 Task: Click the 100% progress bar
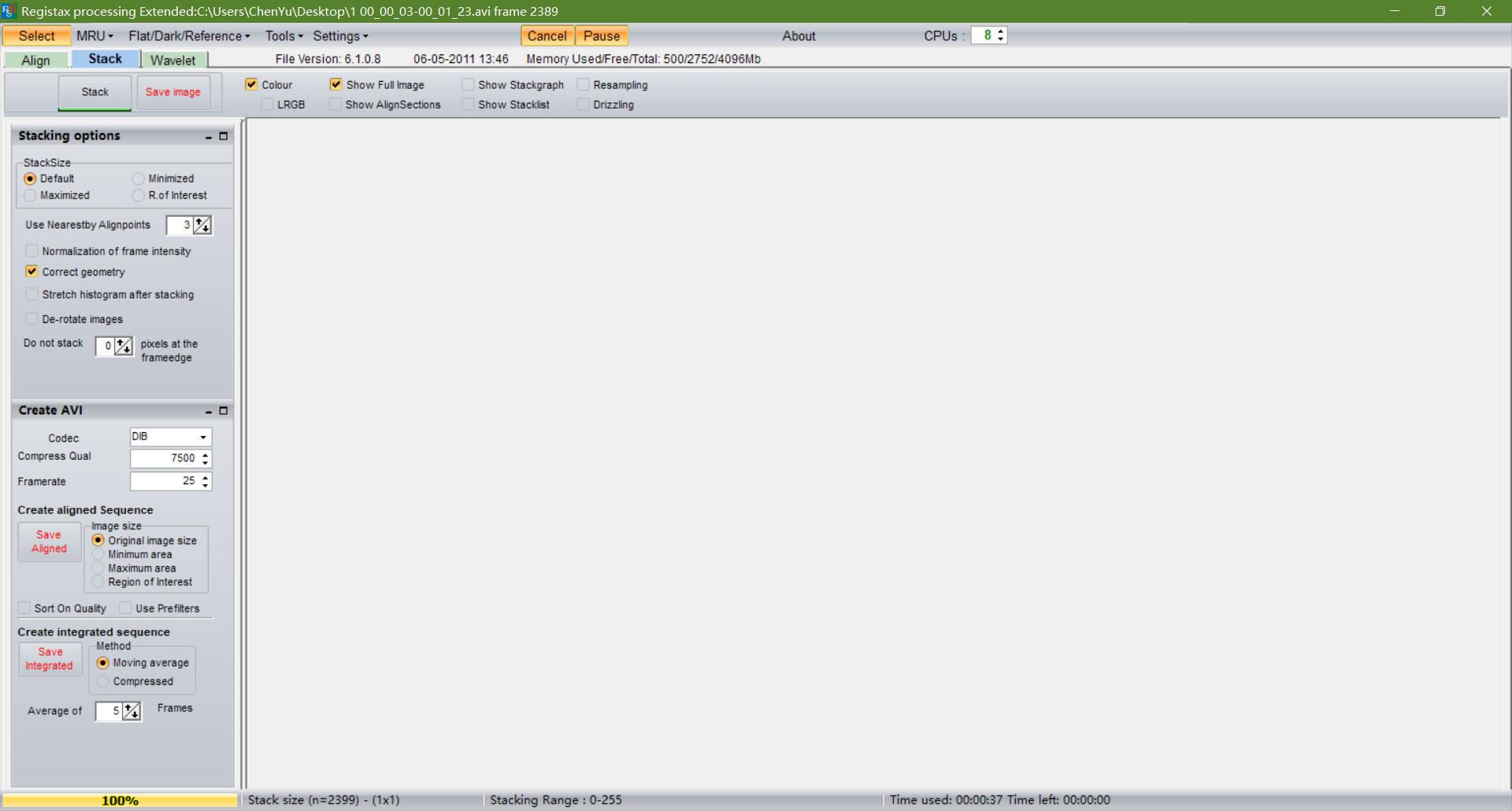tap(120, 801)
